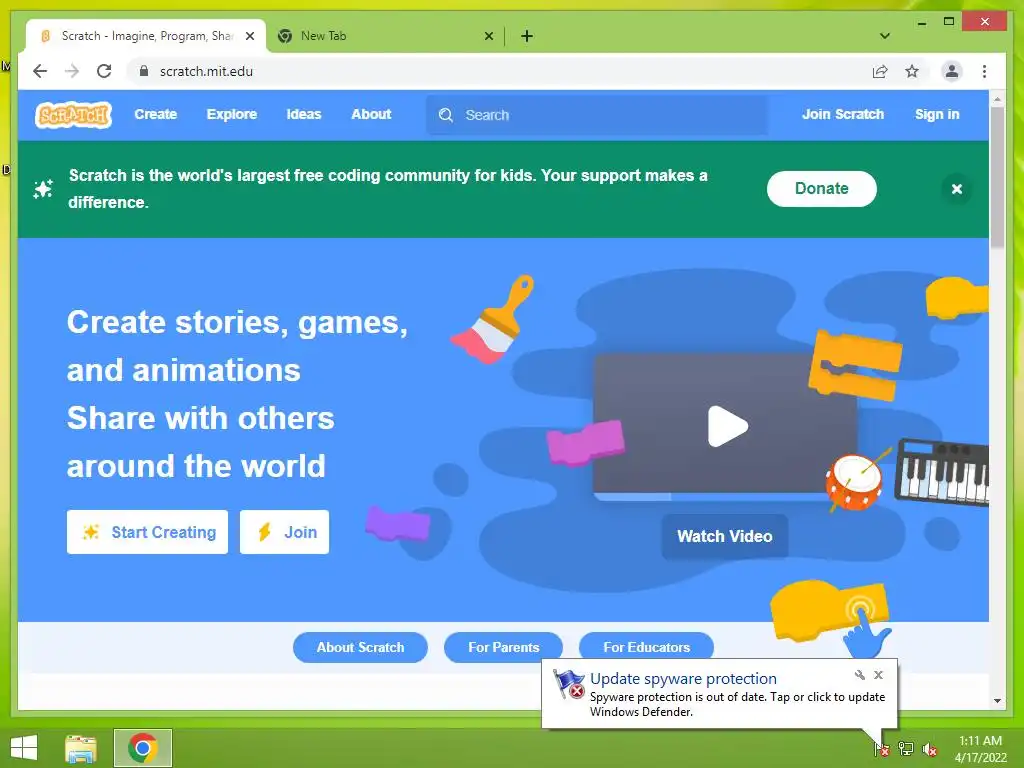Open network tray icon

905,749
